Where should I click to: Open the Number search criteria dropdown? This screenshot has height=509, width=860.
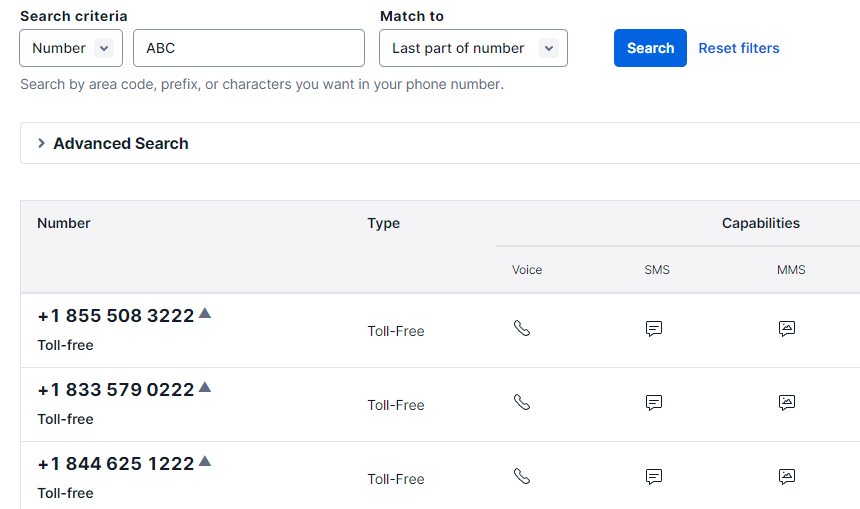pyautogui.click(x=71, y=48)
